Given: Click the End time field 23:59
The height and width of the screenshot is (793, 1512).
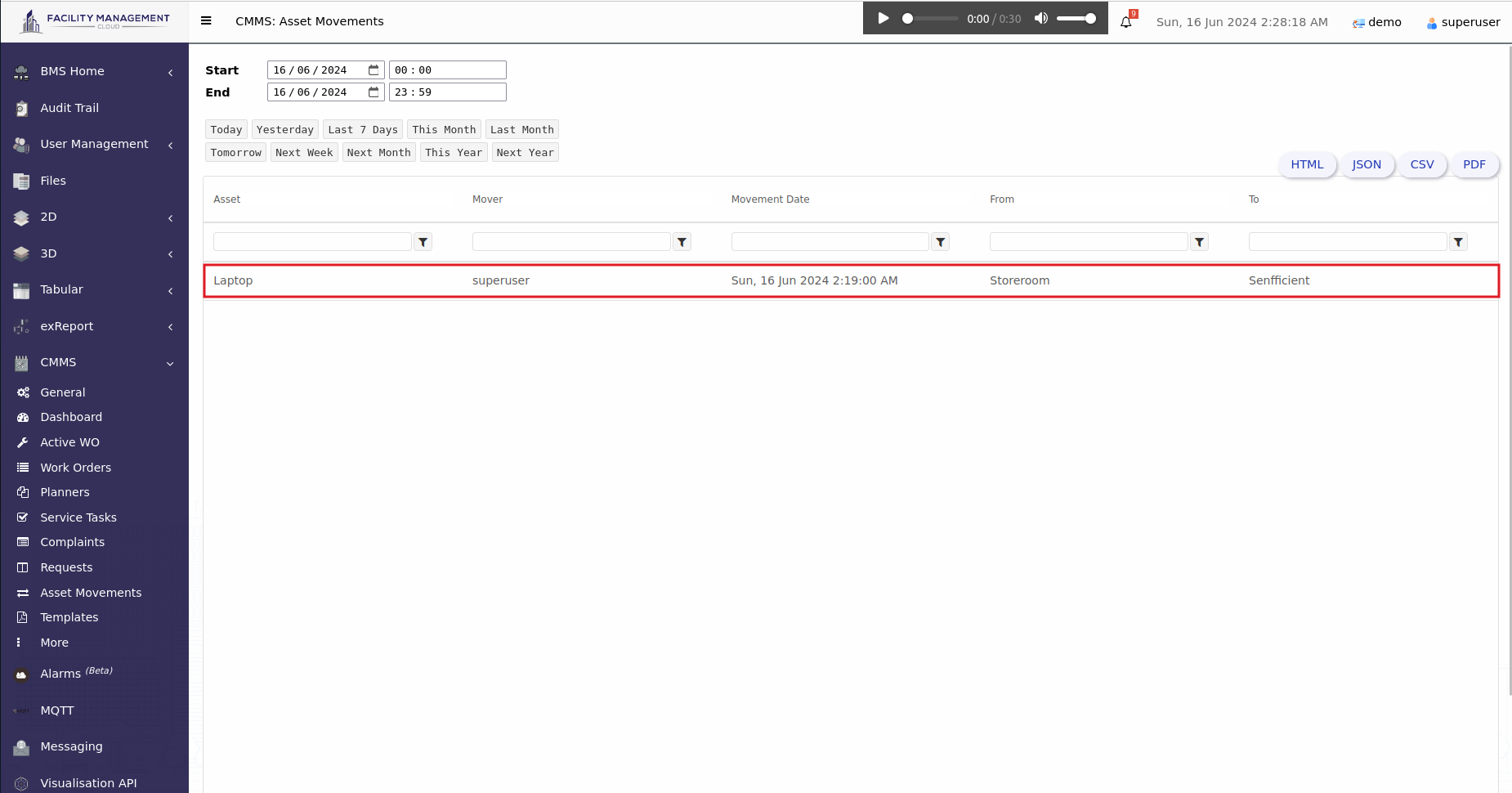Looking at the screenshot, I should (x=448, y=92).
